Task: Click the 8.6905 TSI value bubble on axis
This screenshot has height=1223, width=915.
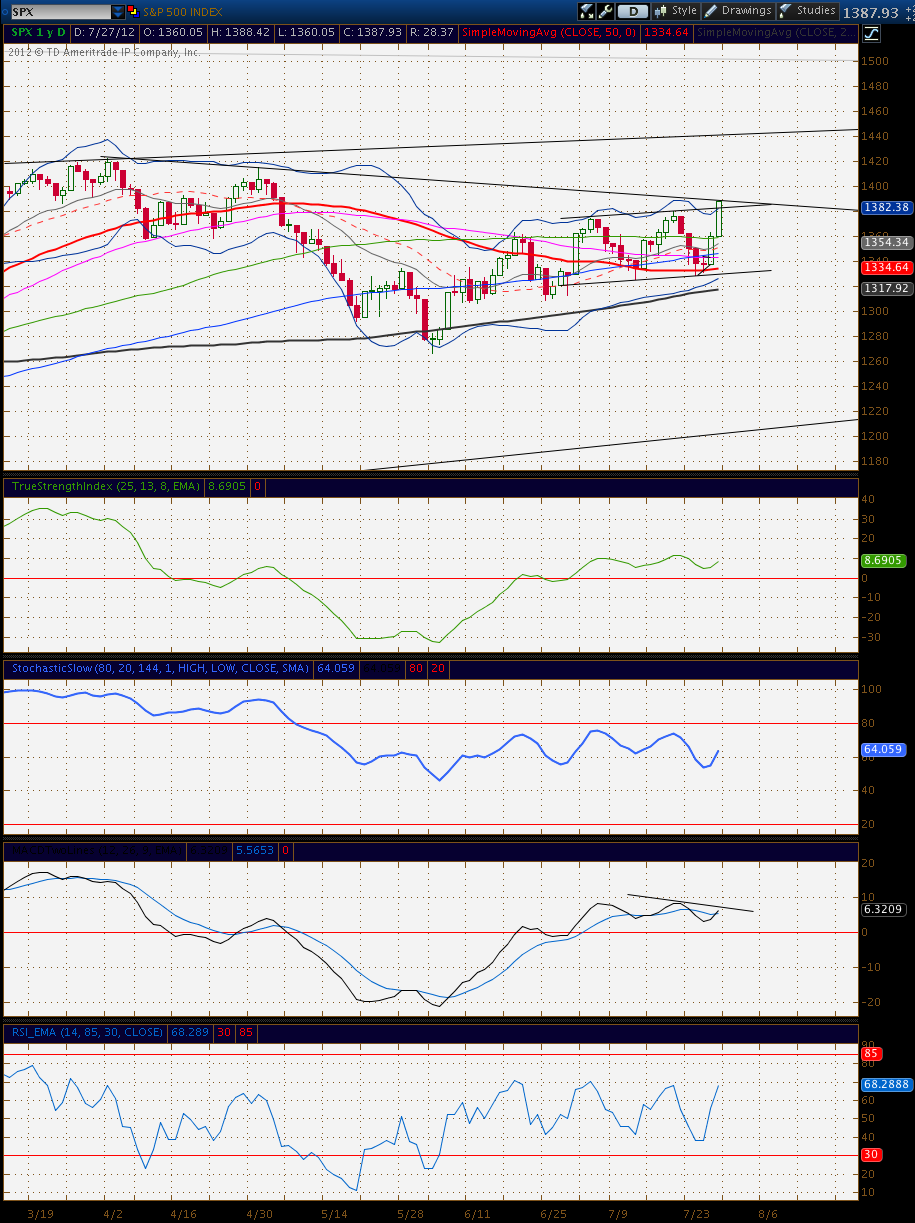Action: click(883, 563)
